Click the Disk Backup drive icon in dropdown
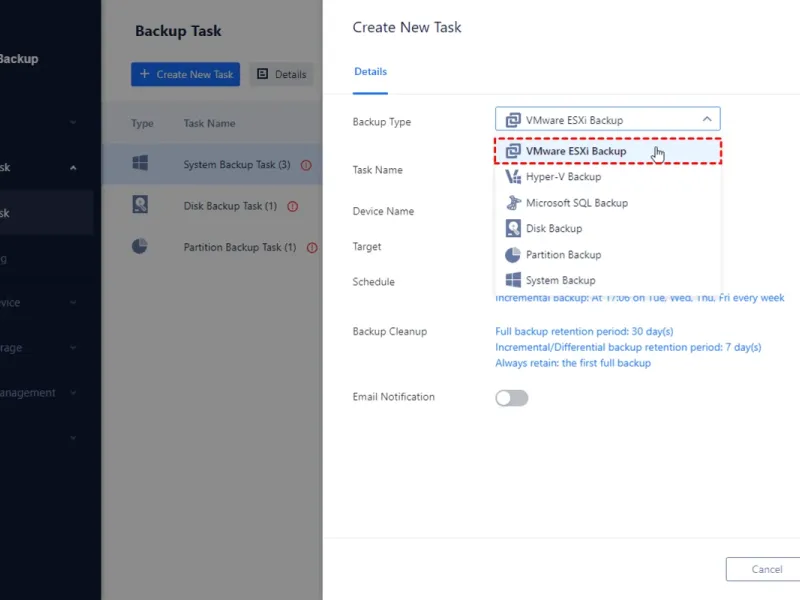 click(513, 229)
